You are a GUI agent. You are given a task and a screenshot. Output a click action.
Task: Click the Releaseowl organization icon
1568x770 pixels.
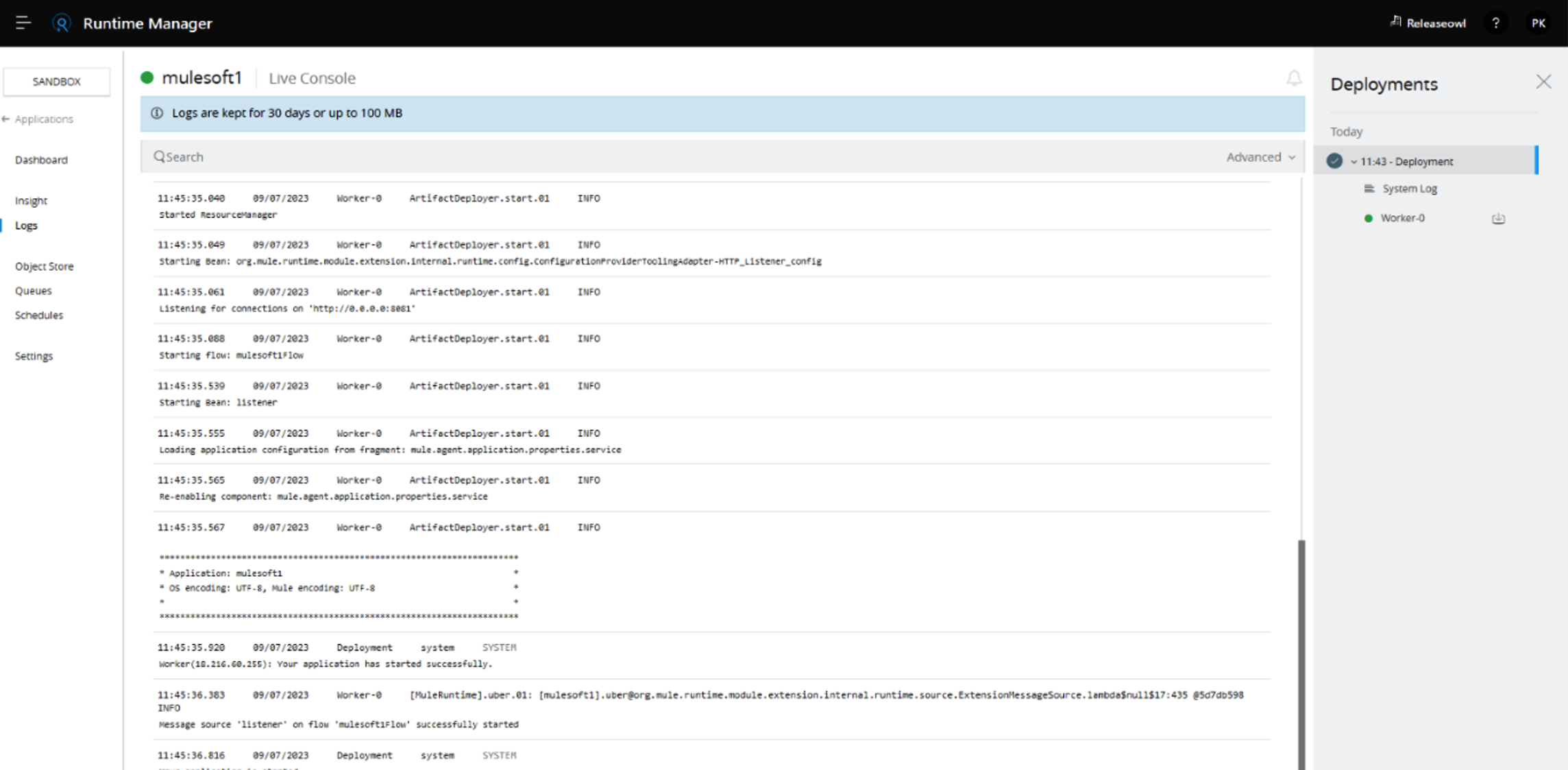coord(1395,22)
